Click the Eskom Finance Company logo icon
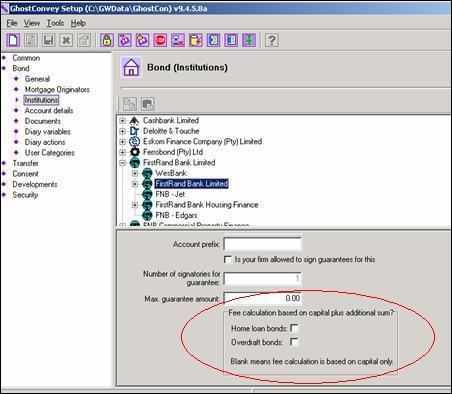 (134, 142)
